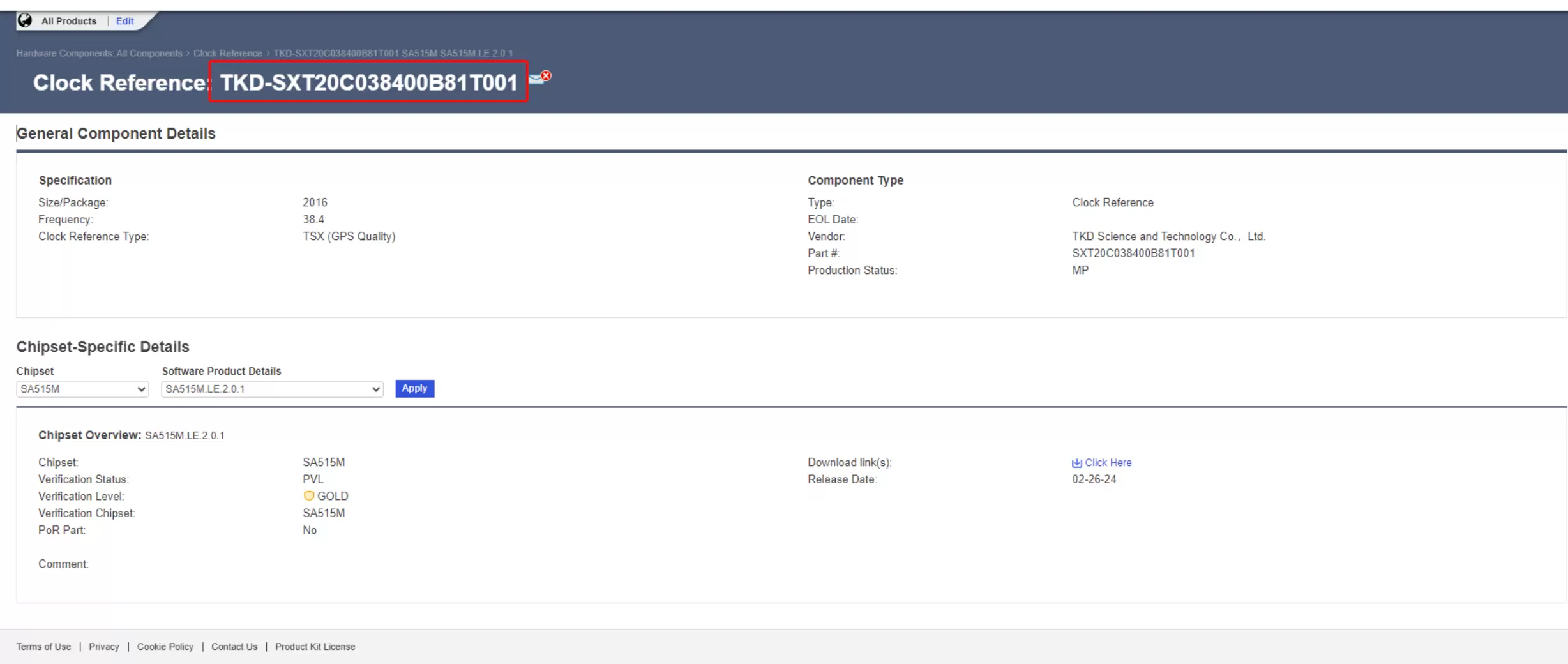
Task: Click the globe icon beside All Products
Action: coord(25,20)
